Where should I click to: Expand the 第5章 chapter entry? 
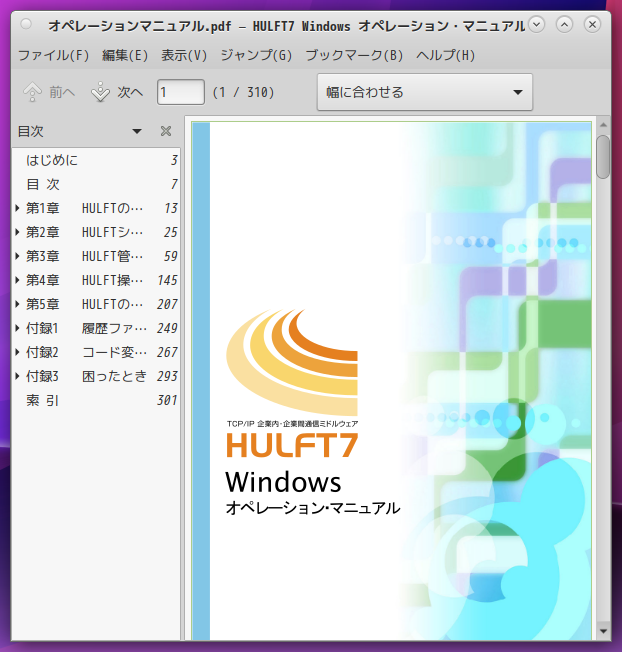point(17,304)
